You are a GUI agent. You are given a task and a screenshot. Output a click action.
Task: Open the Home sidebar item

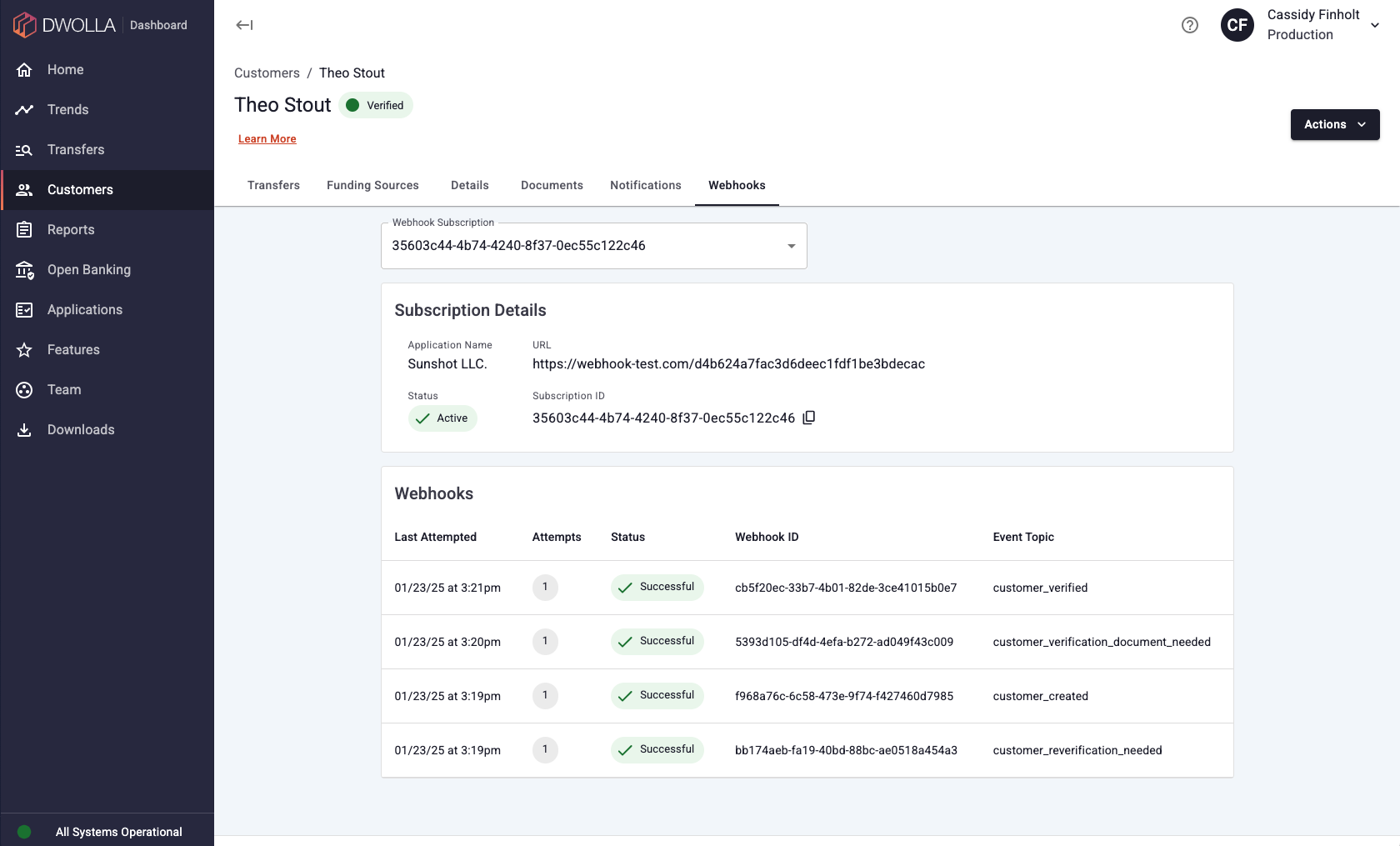pyautogui.click(x=107, y=70)
